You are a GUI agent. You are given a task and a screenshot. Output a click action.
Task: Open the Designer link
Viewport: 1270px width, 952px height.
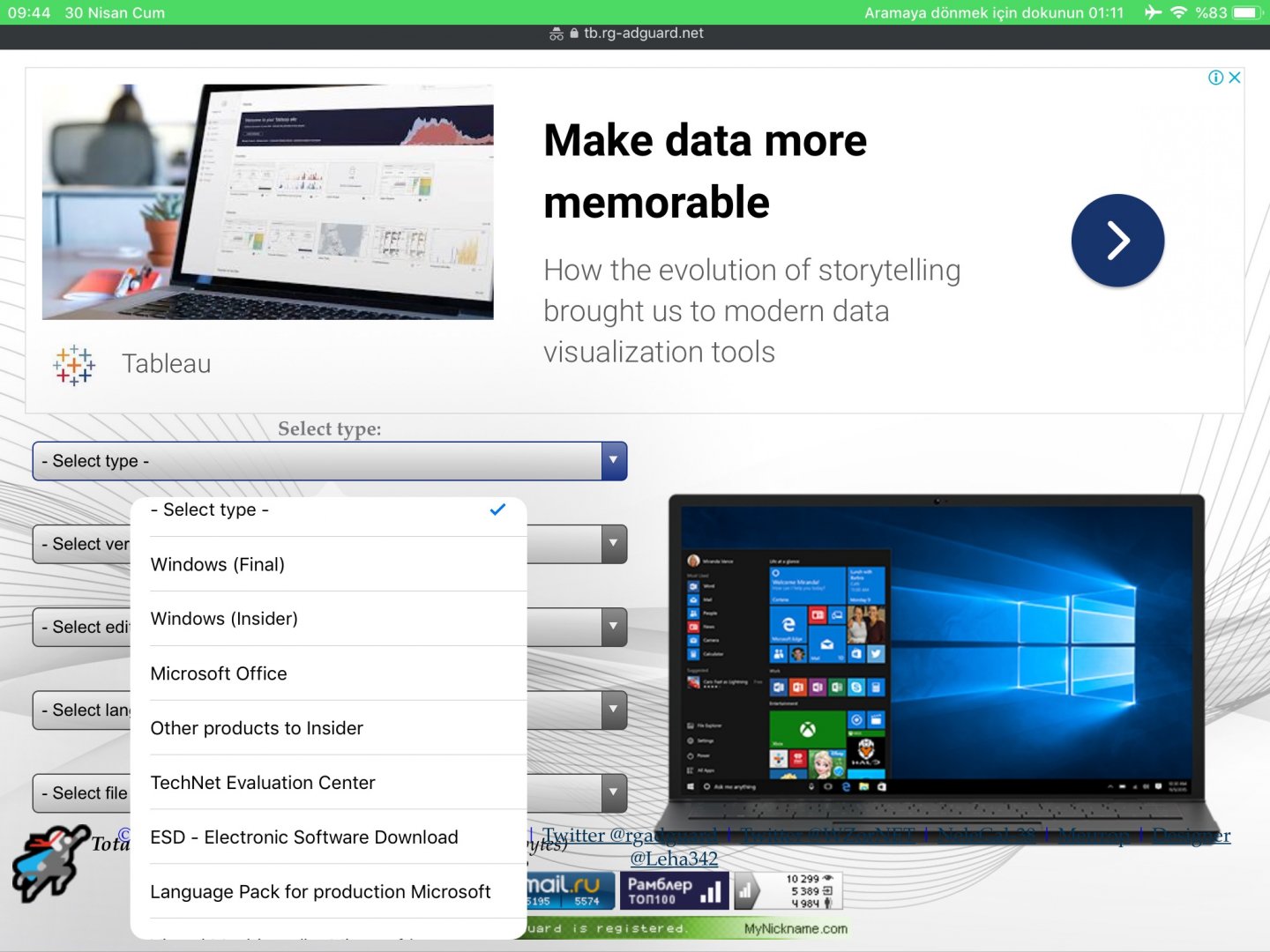(x=1192, y=836)
